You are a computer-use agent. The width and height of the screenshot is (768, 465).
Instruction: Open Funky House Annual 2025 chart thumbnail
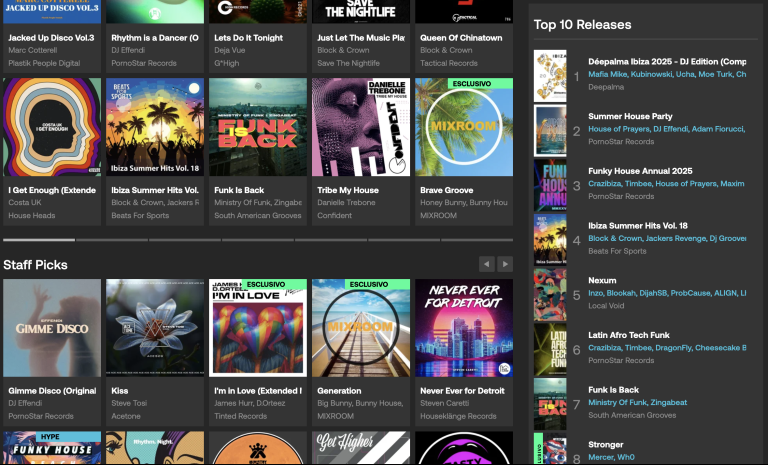pyautogui.click(x=550, y=185)
